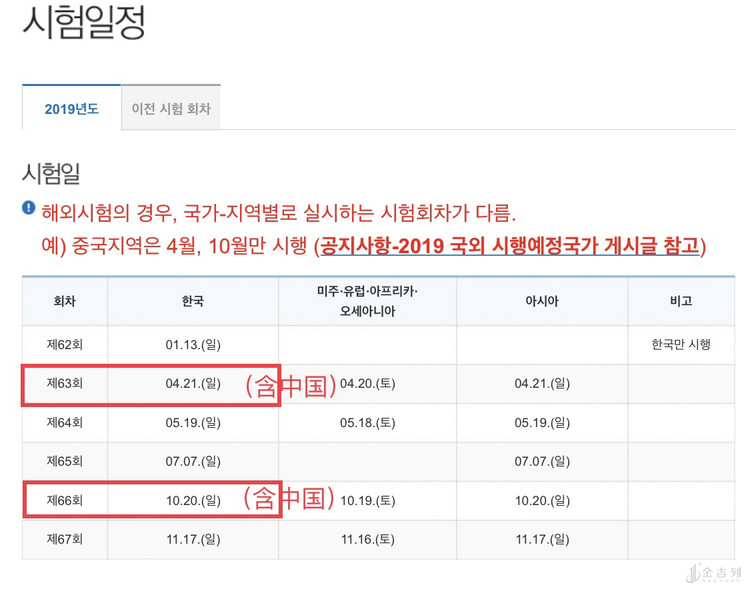Open the 공지사항-2019 국외 시행예정국가 link
Screen dimensions: 750x593
tap(510, 245)
